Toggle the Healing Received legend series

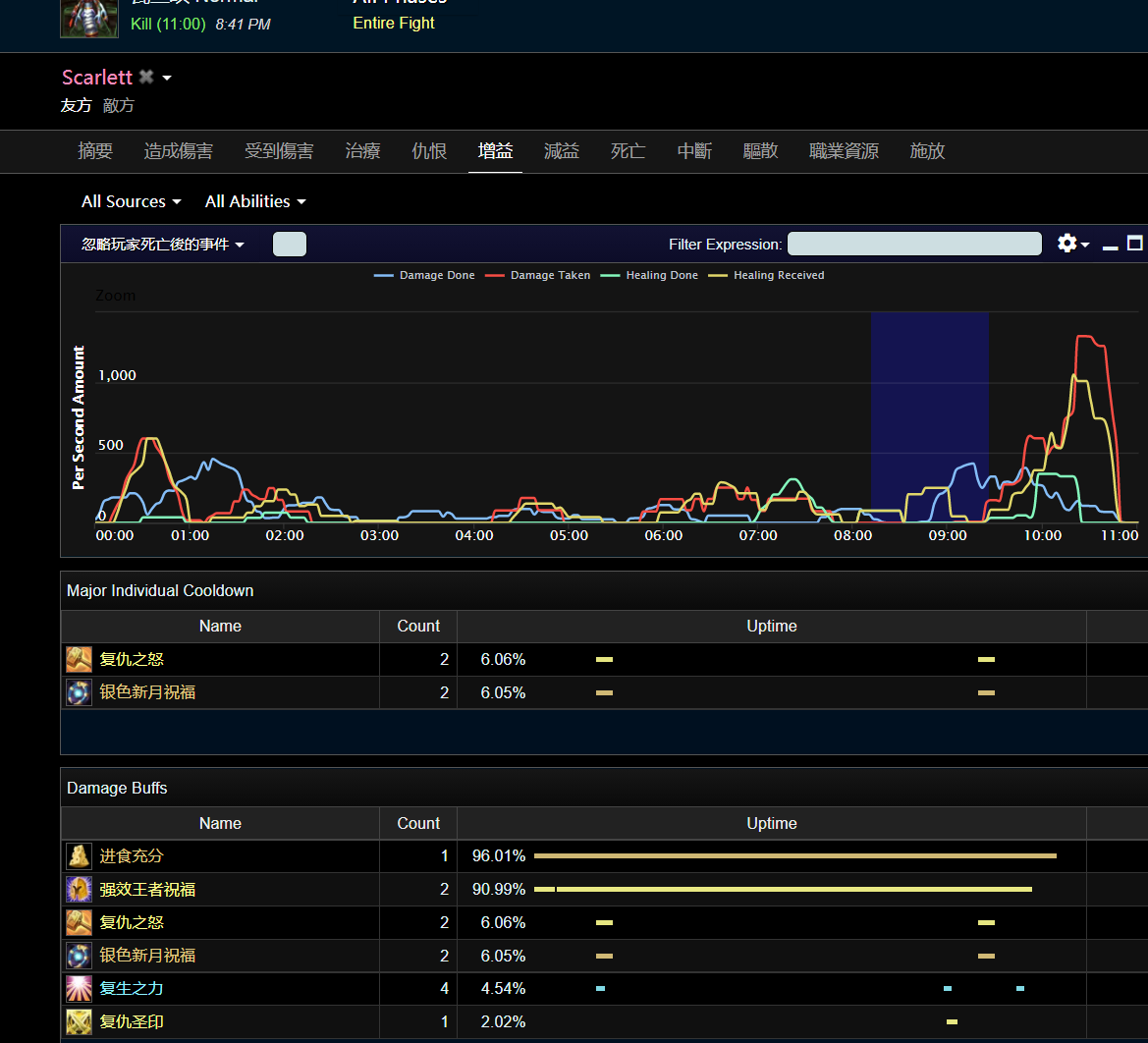767,275
